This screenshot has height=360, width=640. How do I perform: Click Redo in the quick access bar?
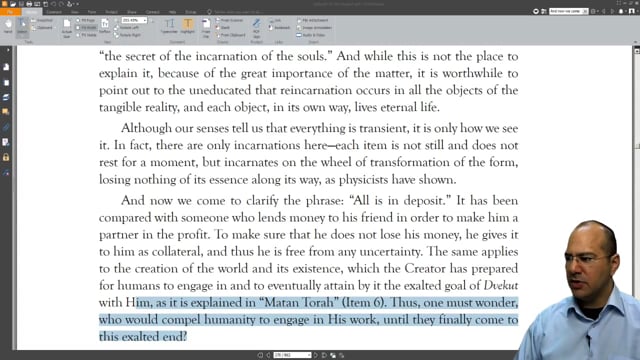point(61,4)
